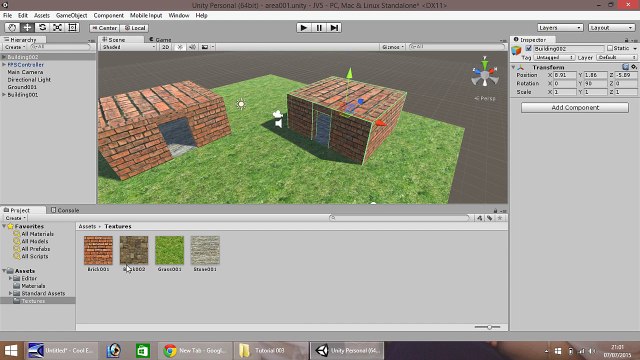Start Play mode
Screen dimensions: 640x360
[304, 28]
